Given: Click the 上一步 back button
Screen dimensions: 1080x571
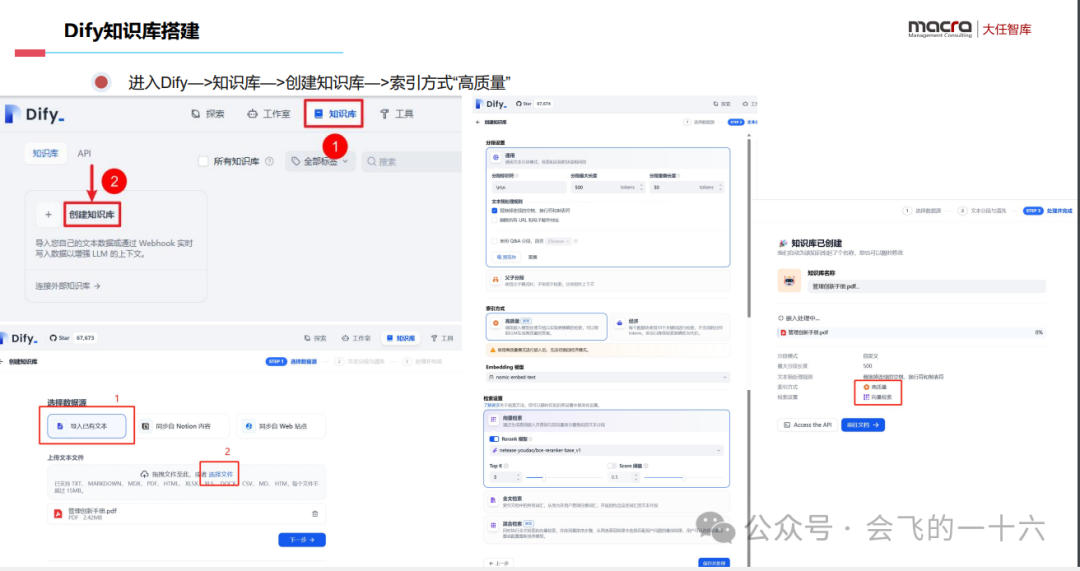Looking at the screenshot, I should coord(499,563).
